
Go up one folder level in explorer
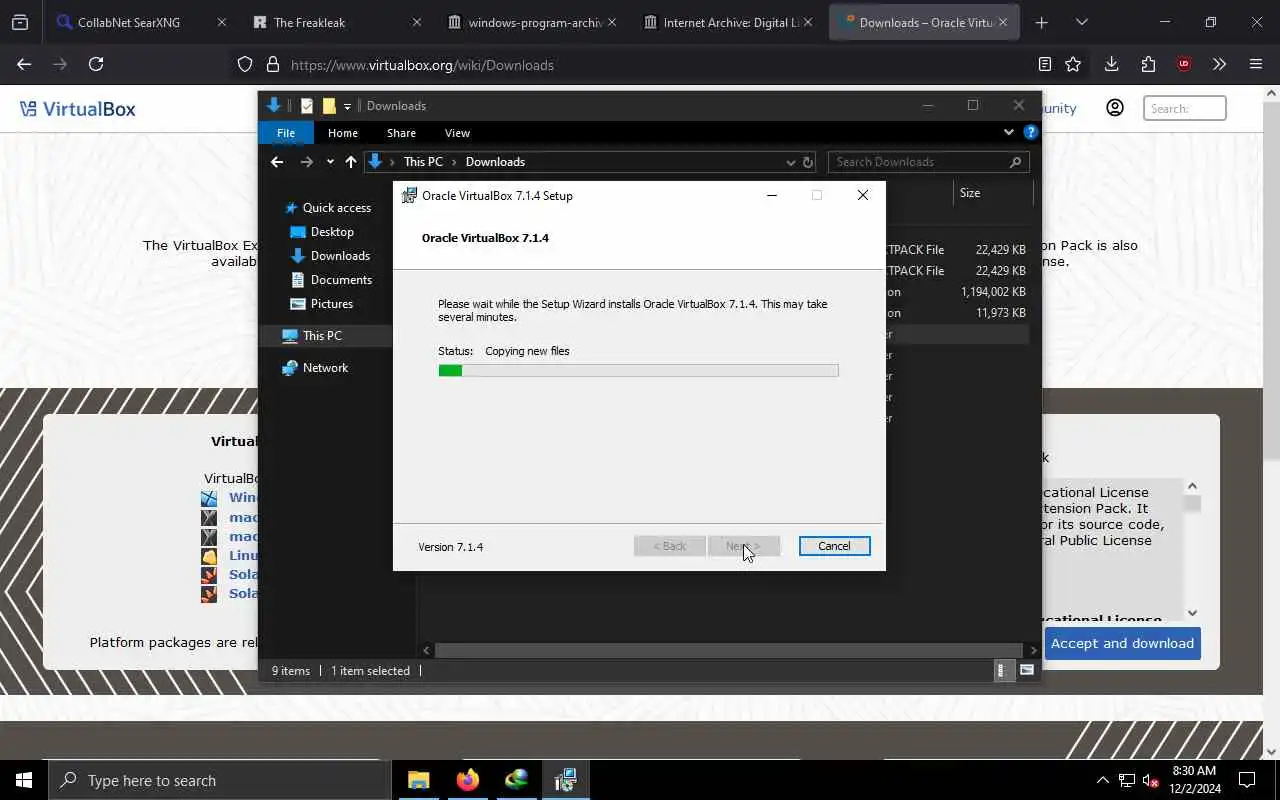[x=351, y=162]
